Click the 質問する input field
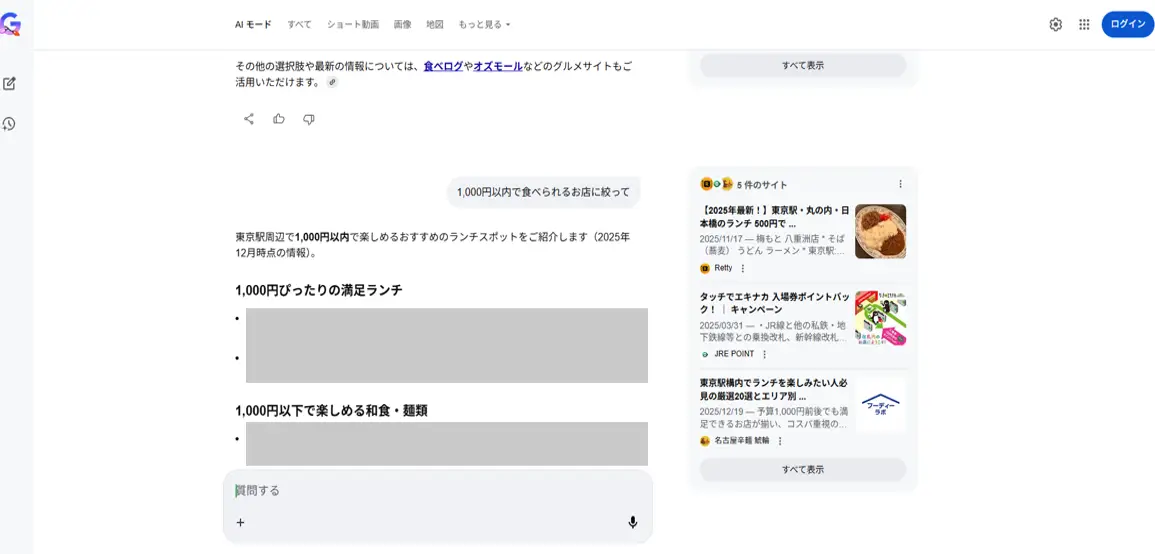The width and height of the screenshot is (1155, 554). [x=438, y=491]
